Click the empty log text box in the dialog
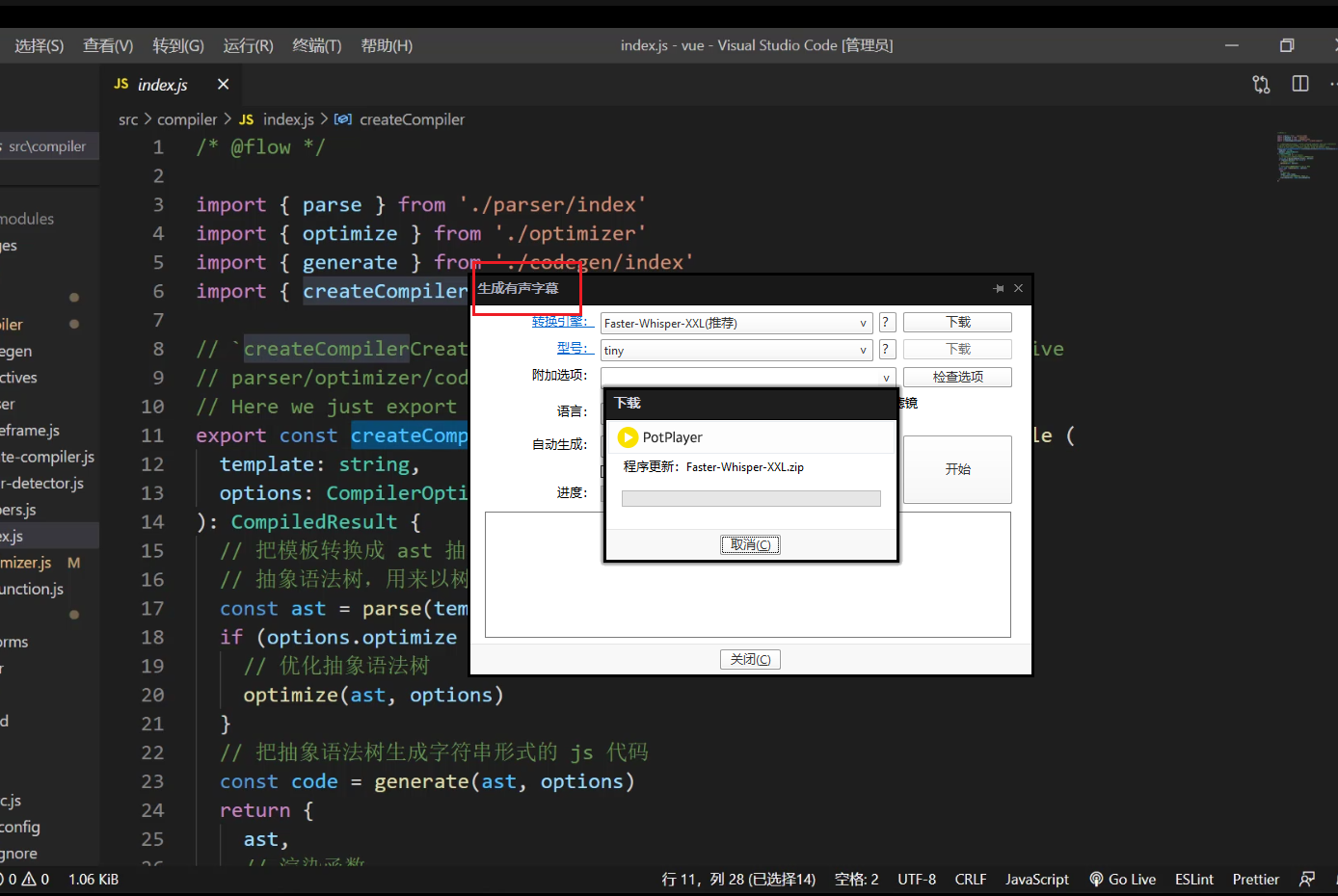 (748, 574)
